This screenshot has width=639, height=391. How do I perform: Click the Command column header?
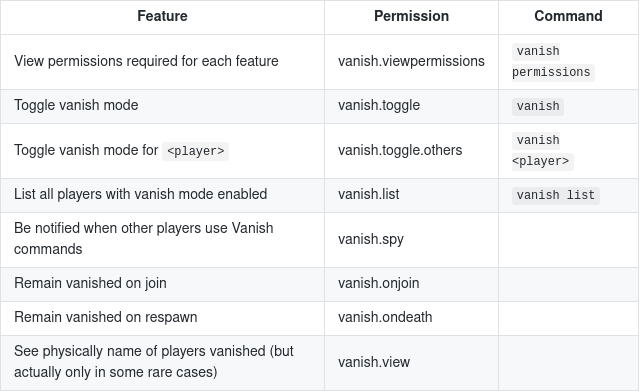pos(568,16)
